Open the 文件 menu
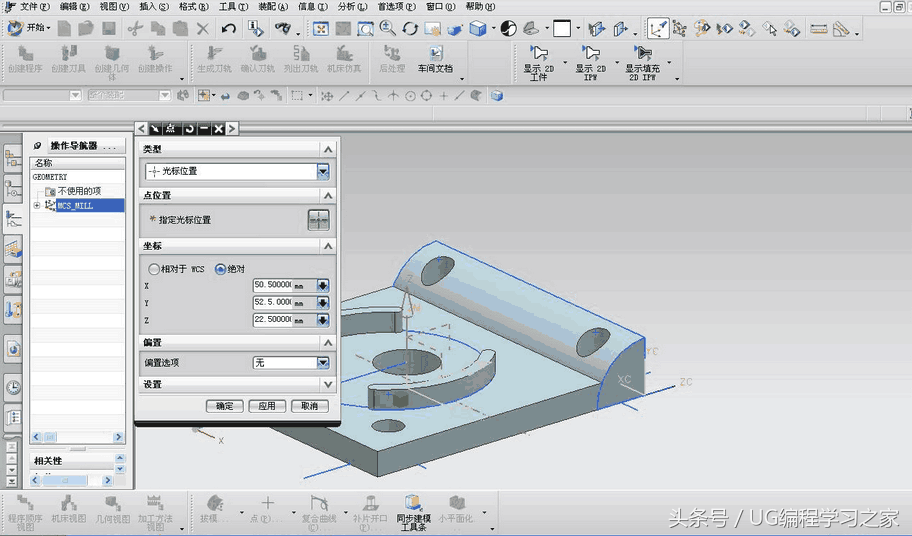The image size is (912, 536). (x=34, y=6)
